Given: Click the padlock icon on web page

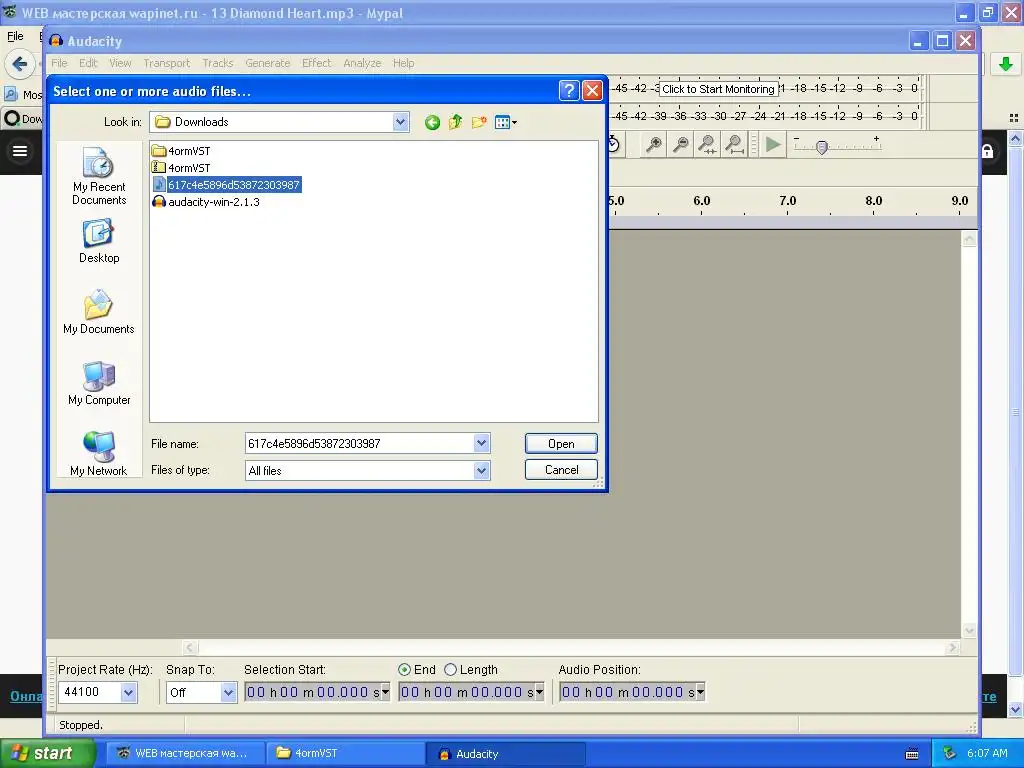Looking at the screenshot, I should point(987,151).
